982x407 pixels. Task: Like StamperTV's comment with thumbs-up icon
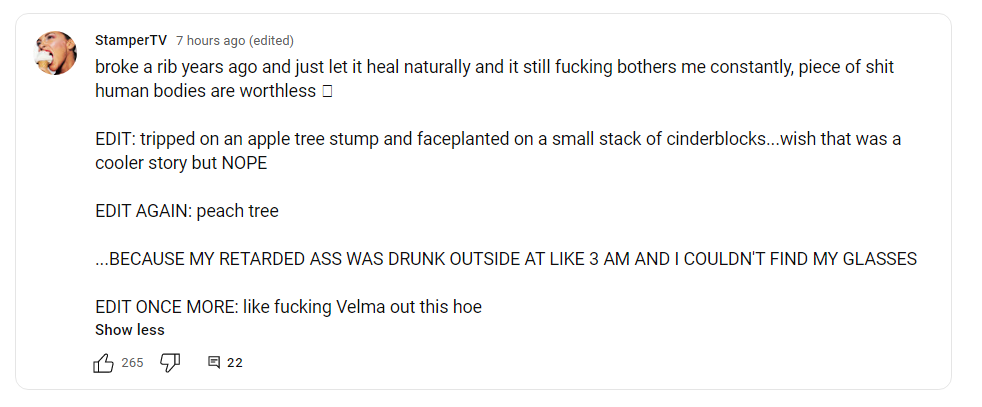coord(103,363)
